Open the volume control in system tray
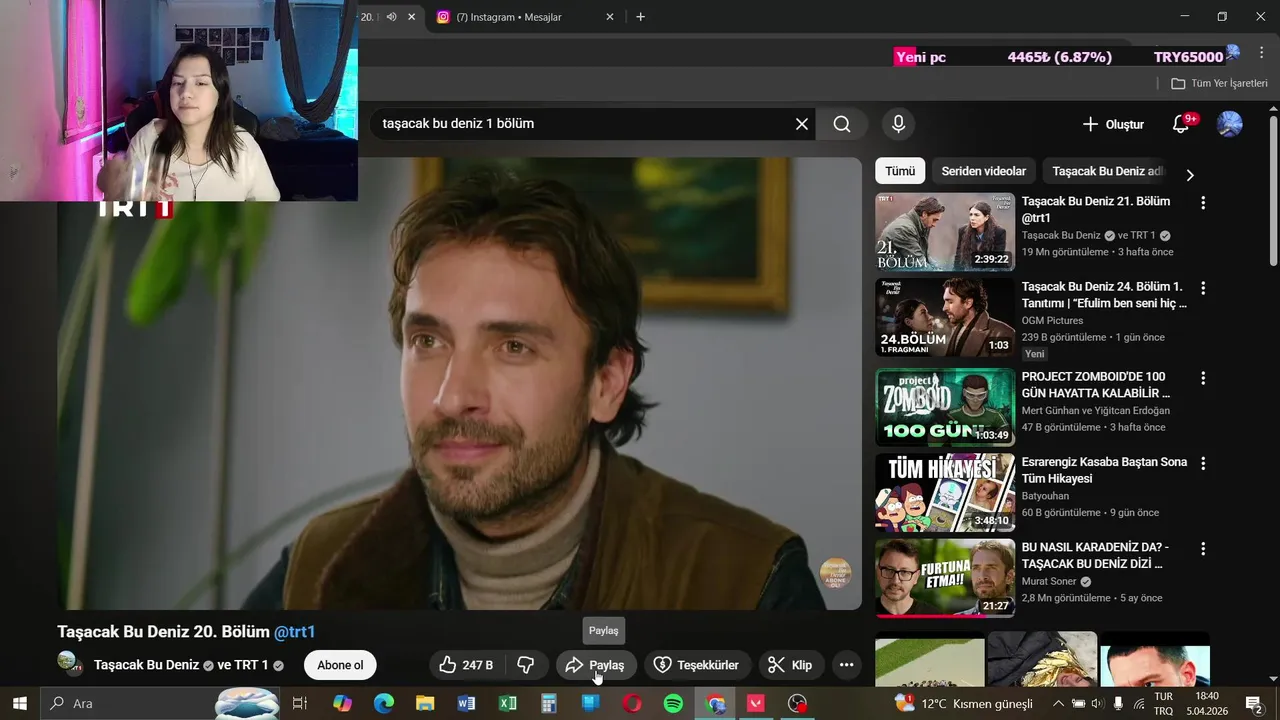1280x720 pixels. (x=1098, y=703)
